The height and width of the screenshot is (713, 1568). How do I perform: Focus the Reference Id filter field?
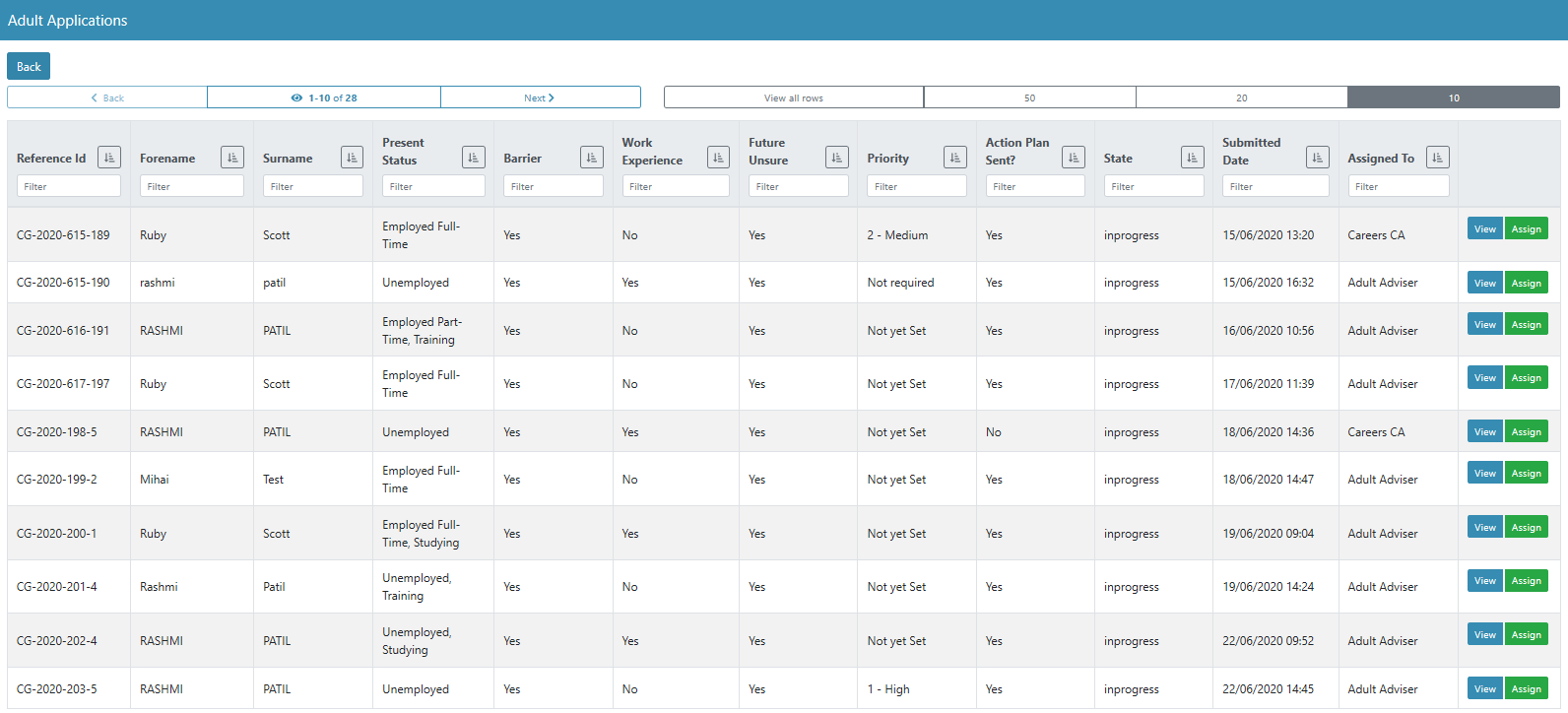coord(69,185)
